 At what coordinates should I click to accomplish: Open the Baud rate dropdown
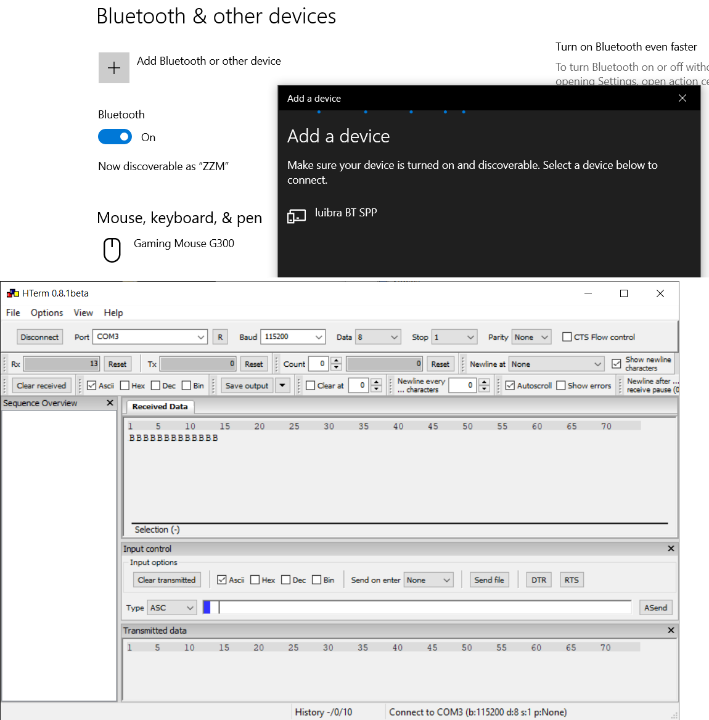293,338
